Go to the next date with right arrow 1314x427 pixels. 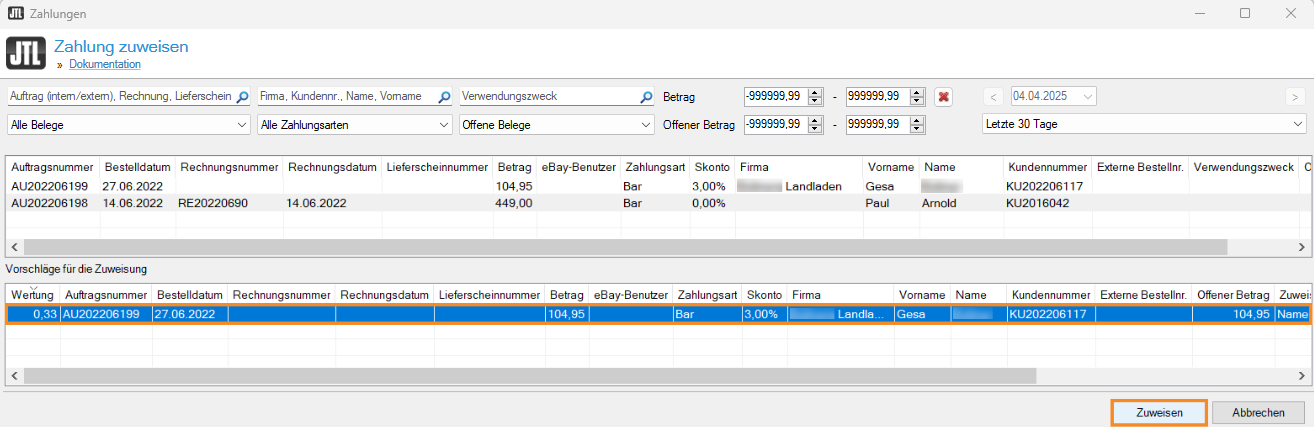tap(1295, 97)
